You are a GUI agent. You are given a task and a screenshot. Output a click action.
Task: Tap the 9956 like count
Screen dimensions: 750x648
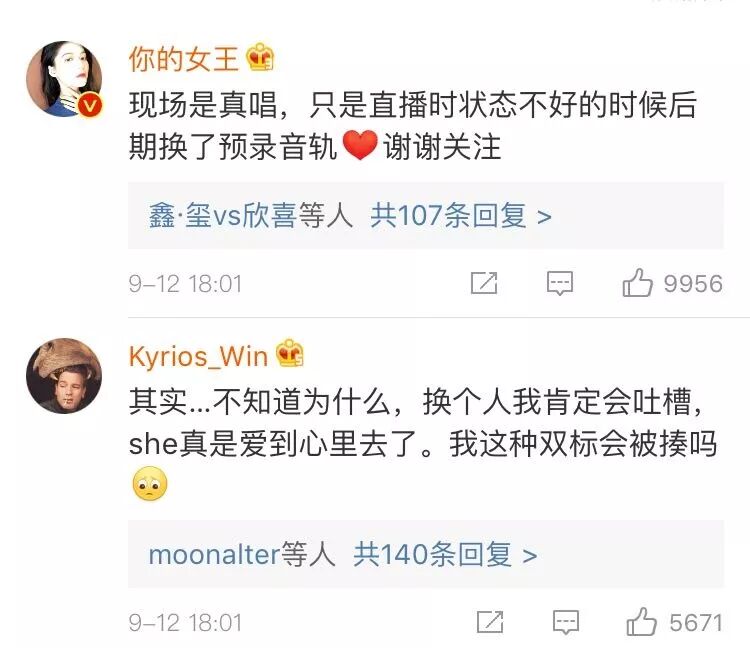pos(693,284)
